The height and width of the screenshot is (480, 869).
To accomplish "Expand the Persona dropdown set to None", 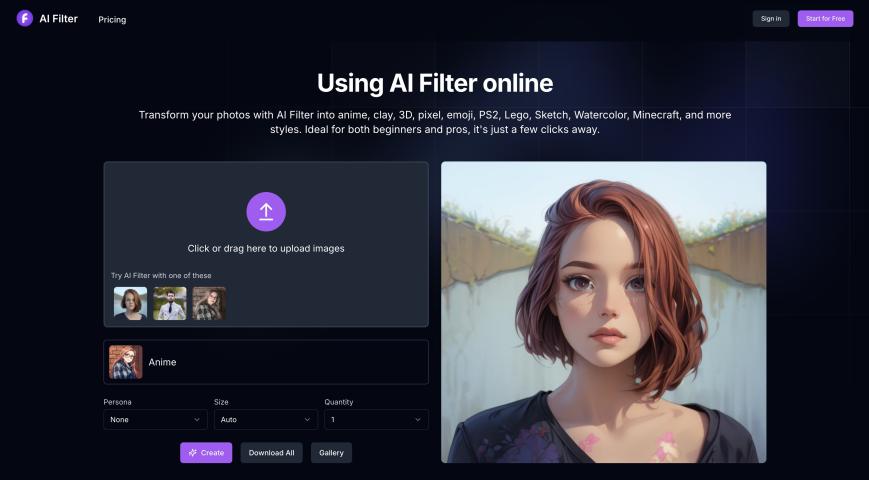I will pos(155,420).
